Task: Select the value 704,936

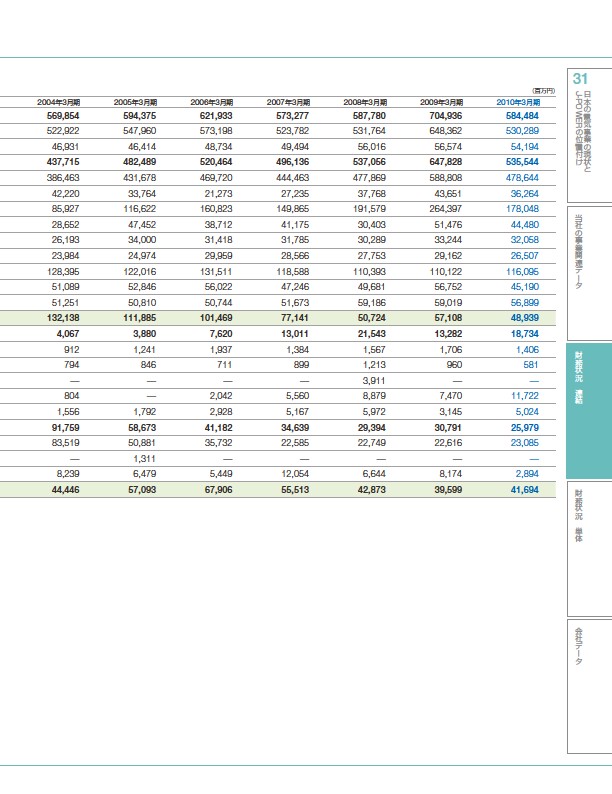Action: [446, 115]
